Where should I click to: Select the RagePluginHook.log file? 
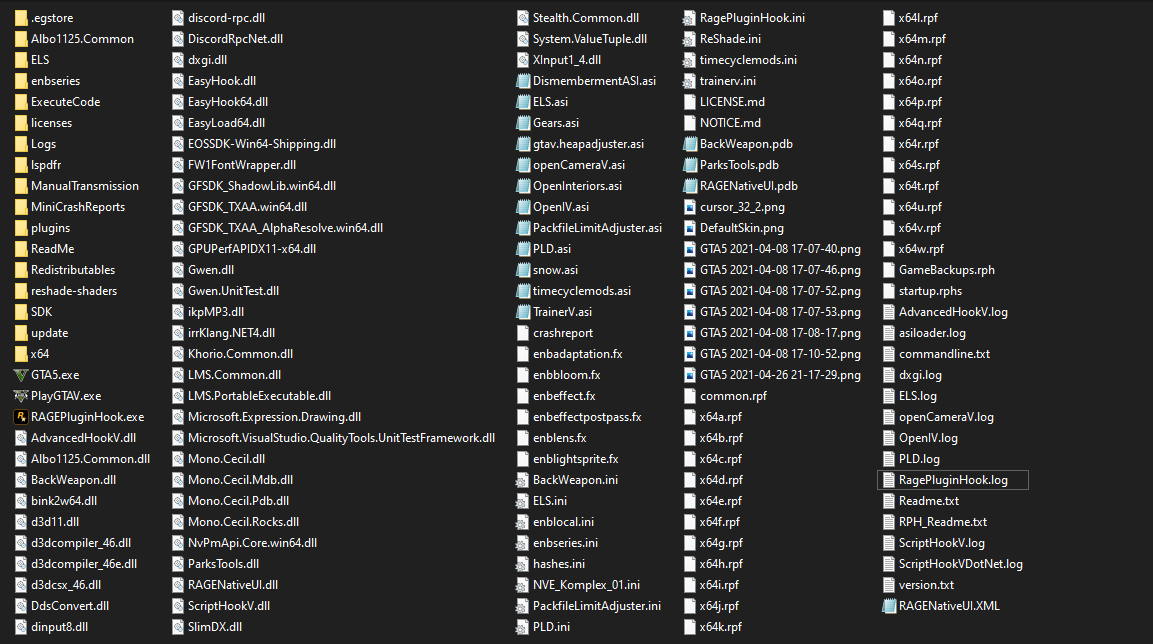pos(953,480)
